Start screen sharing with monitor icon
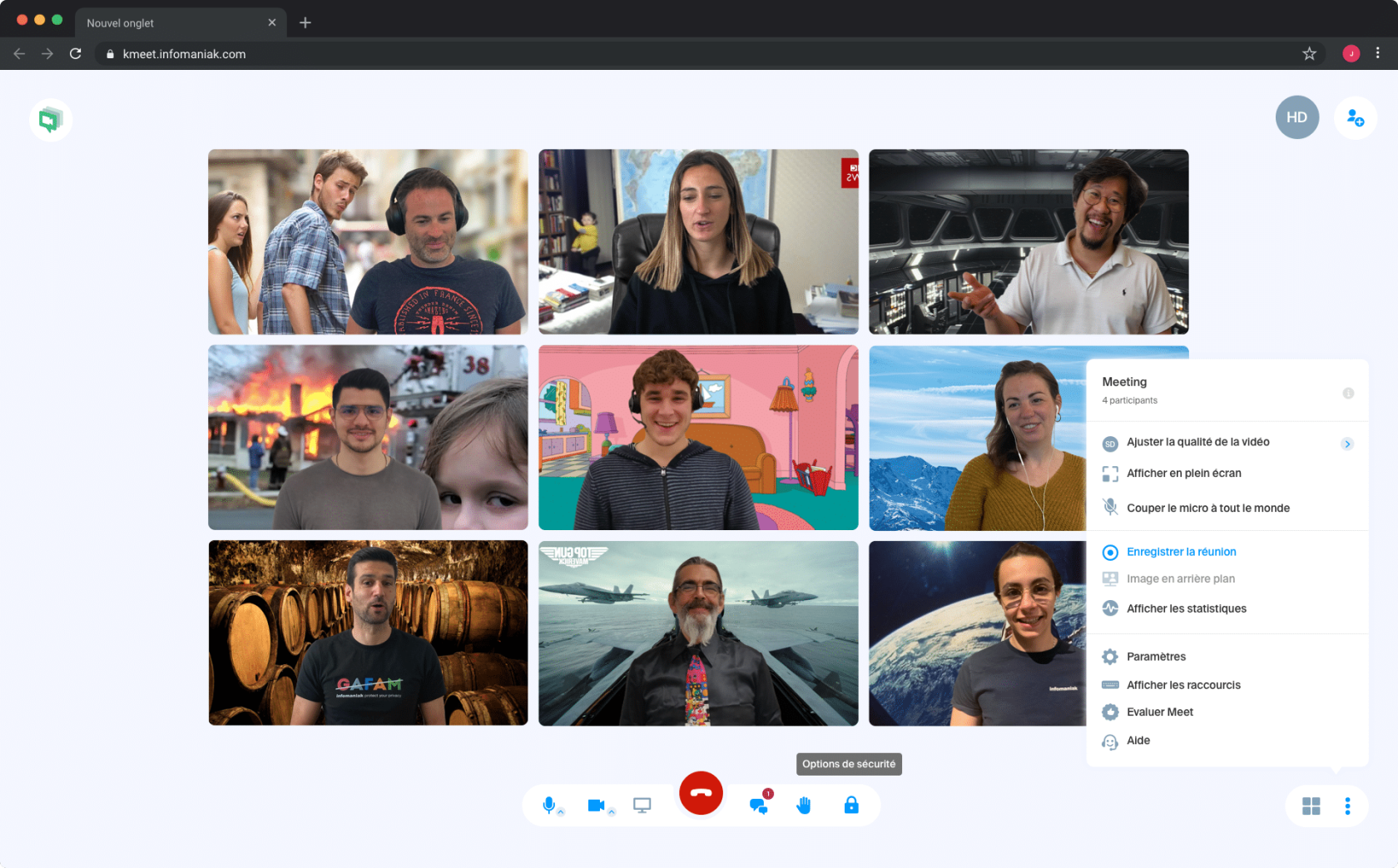 tap(642, 806)
